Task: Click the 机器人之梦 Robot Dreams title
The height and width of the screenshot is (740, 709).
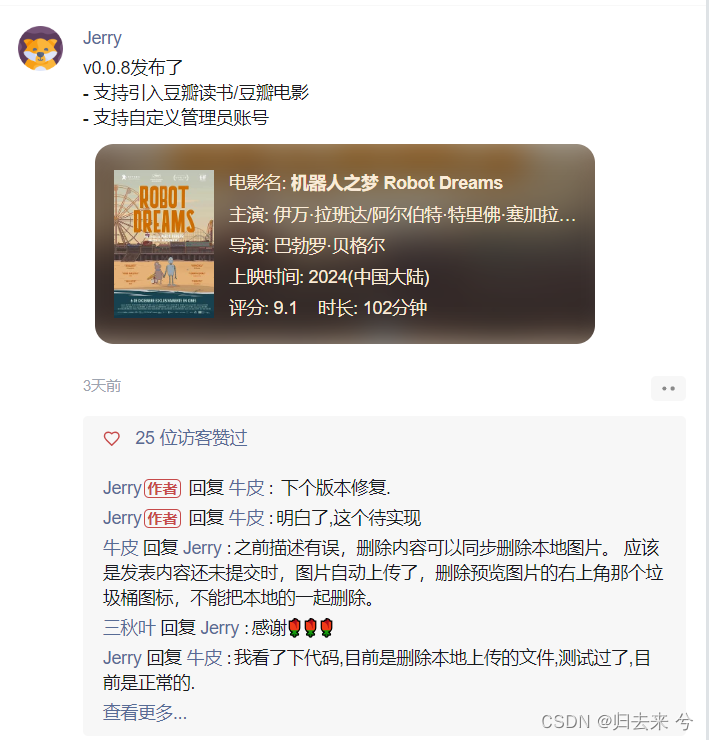Action: point(397,183)
